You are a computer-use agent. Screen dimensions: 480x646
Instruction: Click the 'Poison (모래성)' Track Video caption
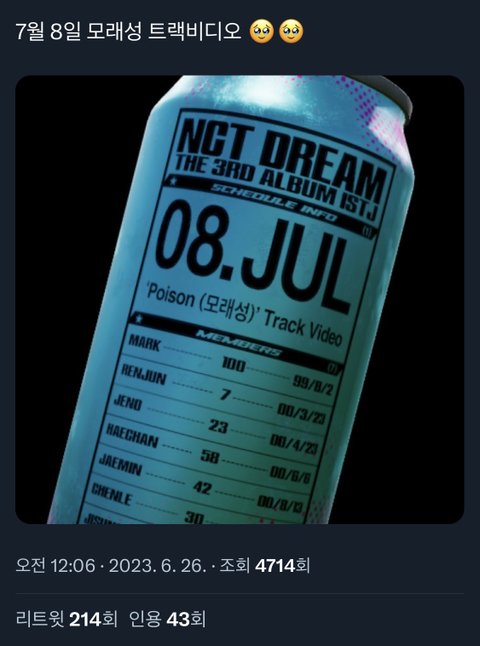click(243, 314)
